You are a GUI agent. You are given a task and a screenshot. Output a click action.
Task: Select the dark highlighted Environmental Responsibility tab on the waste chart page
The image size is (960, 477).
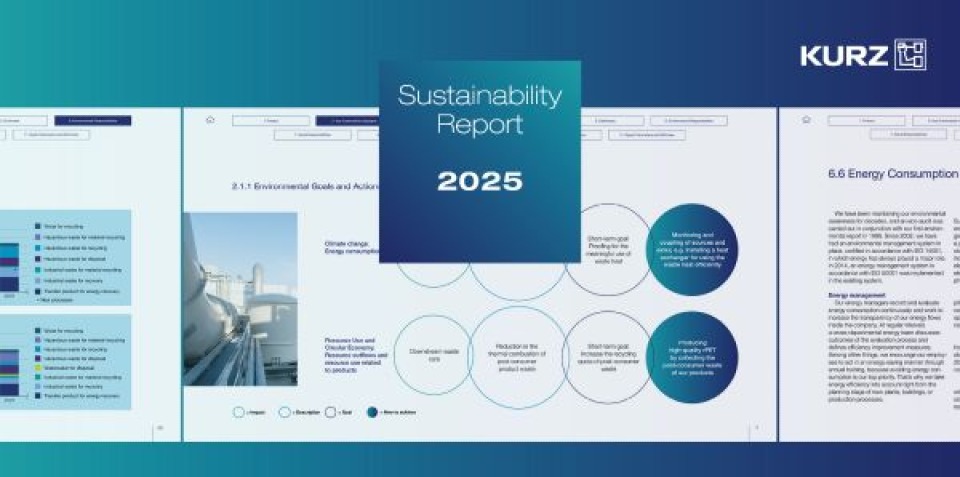click(93, 121)
